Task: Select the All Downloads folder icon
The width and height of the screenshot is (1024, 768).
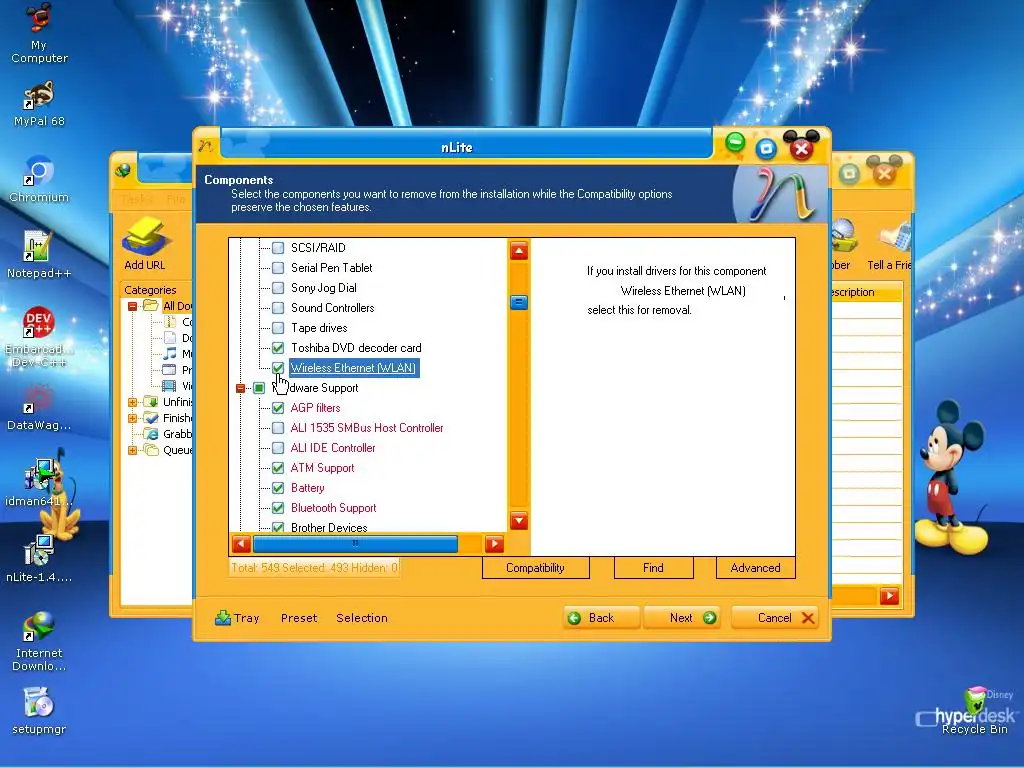Action: (x=151, y=306)
